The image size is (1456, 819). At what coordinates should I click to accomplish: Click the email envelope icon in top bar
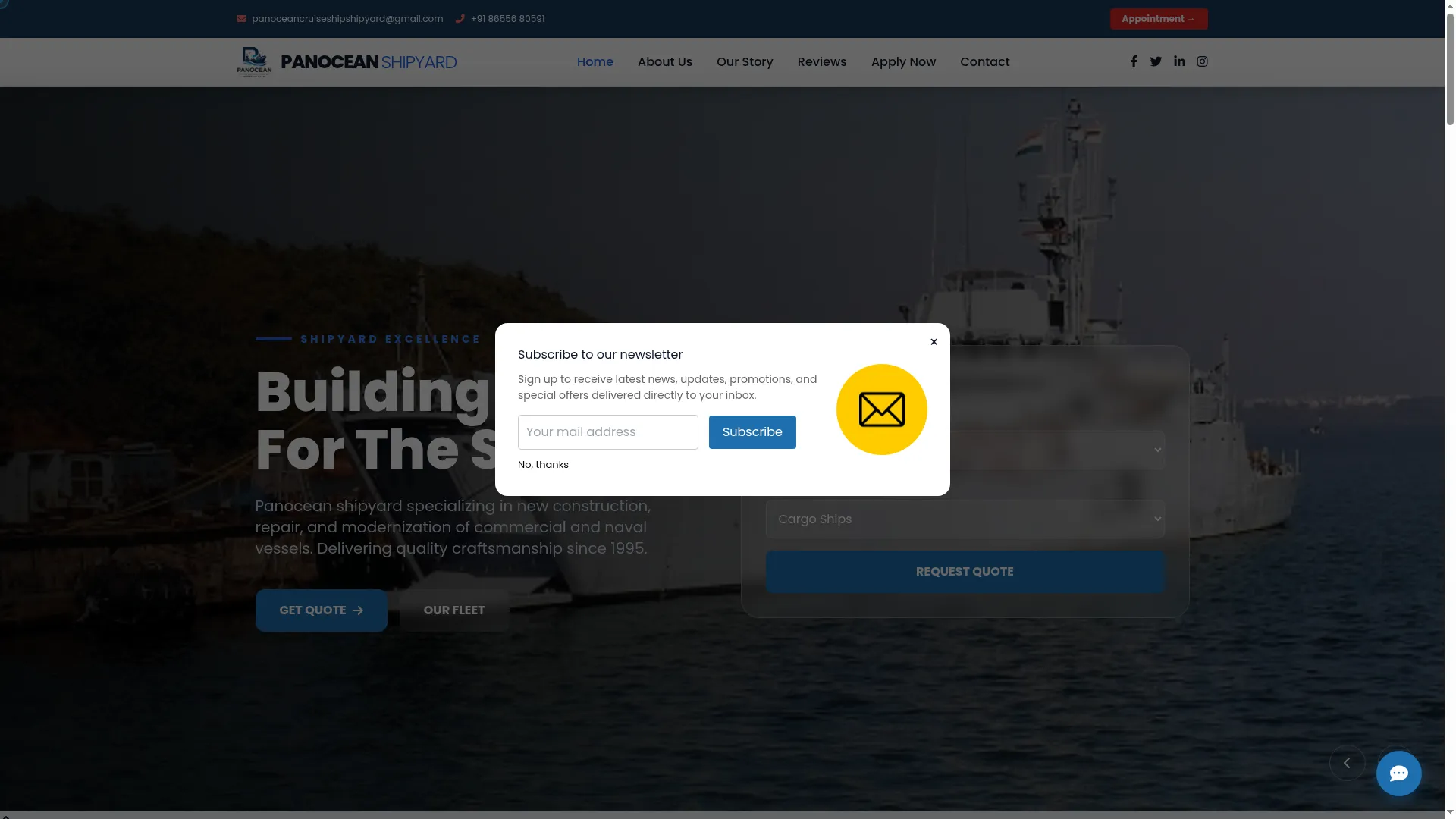coord(241,19)
